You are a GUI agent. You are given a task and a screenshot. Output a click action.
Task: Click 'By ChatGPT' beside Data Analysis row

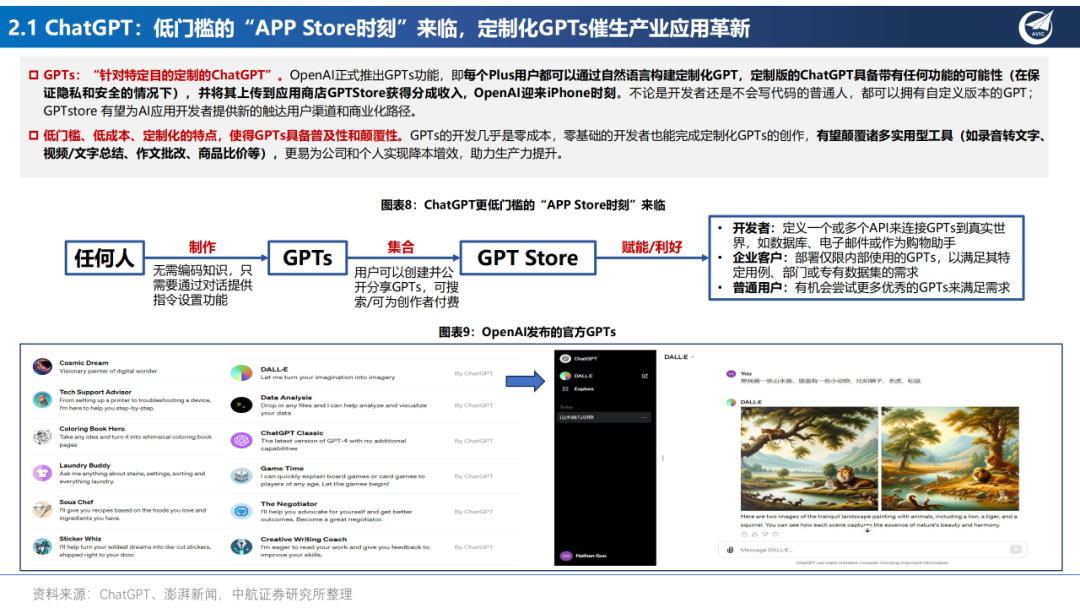click(x=474, y=406)
